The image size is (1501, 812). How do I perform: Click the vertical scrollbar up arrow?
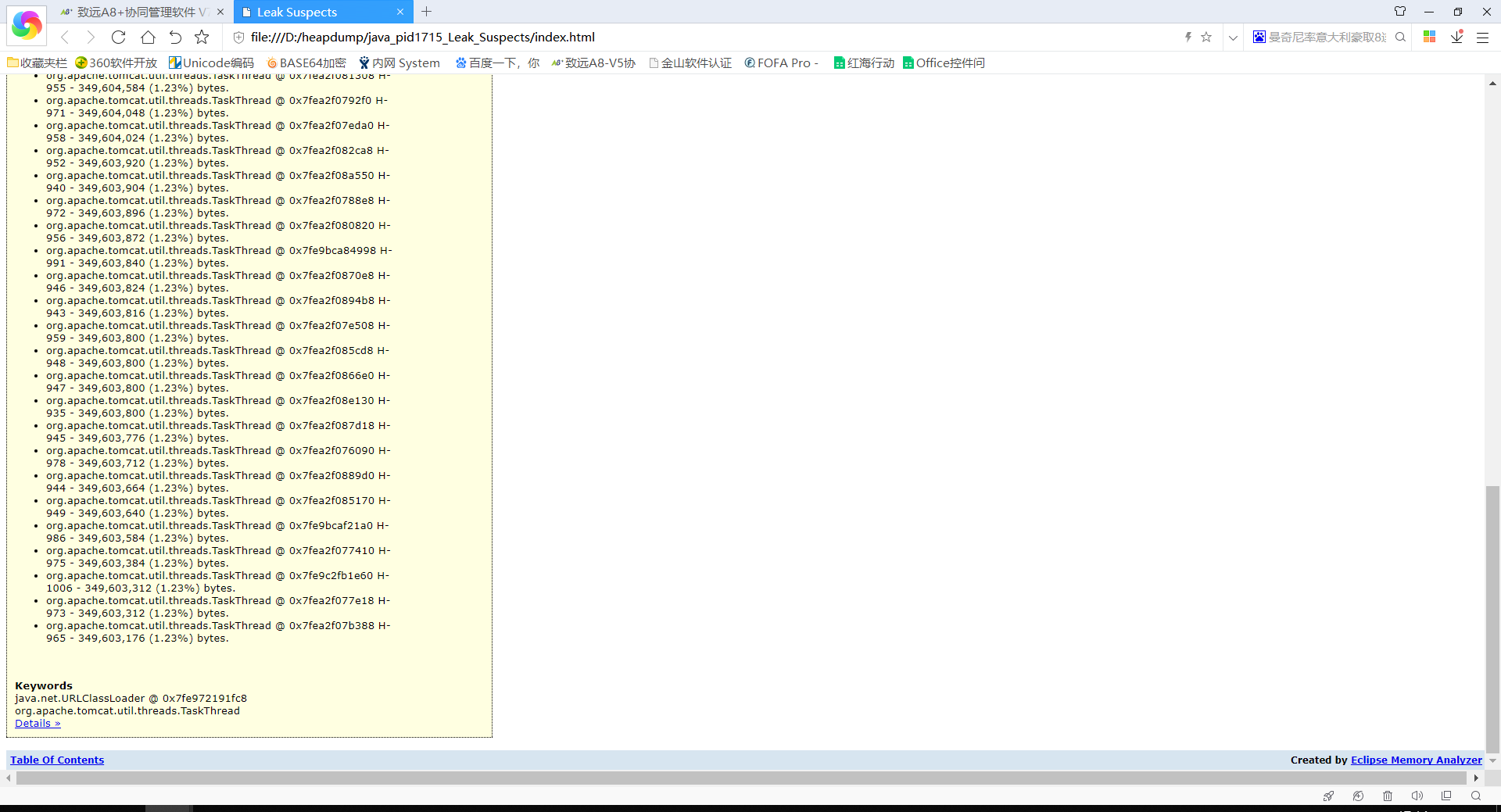tap(1492, 82)
